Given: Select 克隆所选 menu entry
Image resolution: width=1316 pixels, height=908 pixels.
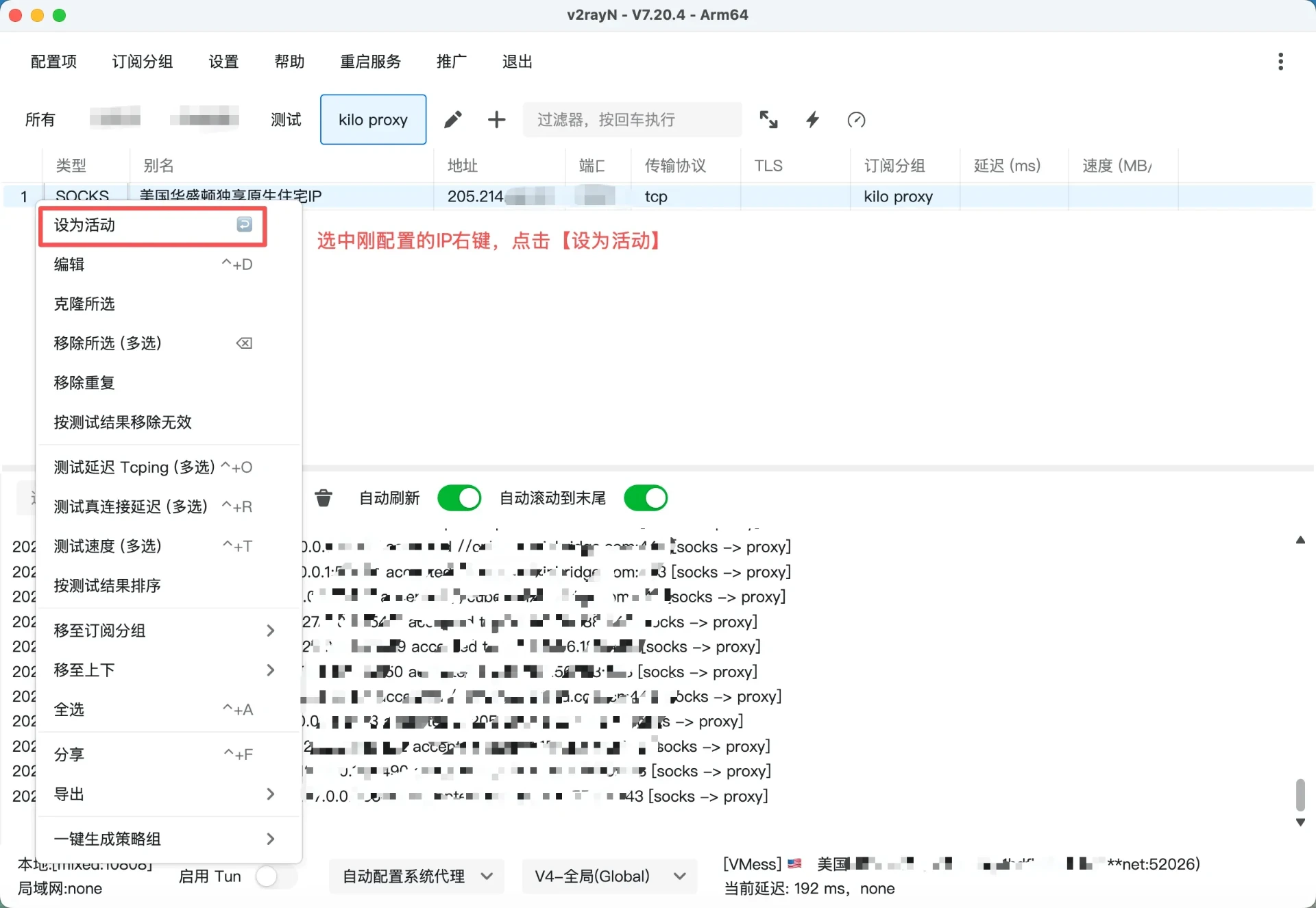Looking at the screenshot, I should (x=169, y=304).
